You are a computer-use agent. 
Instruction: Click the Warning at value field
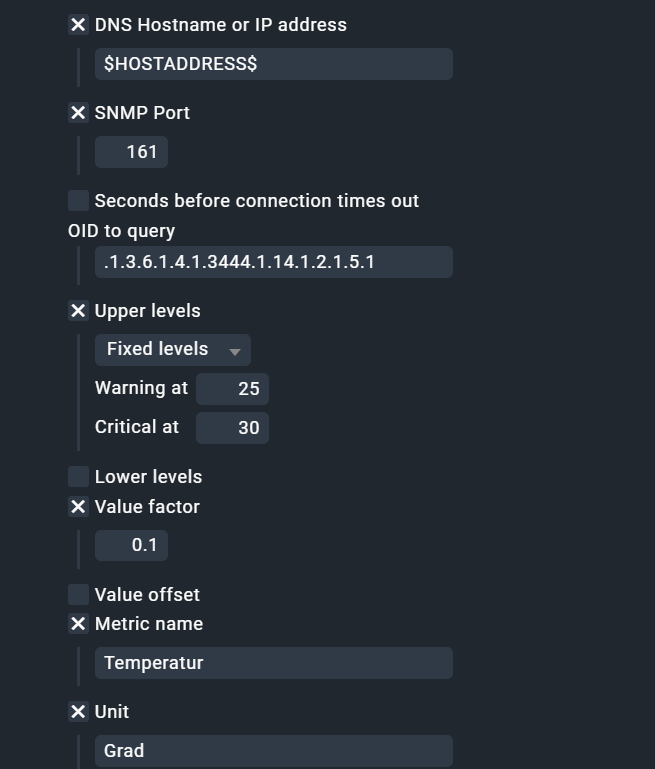coord(232,389)
